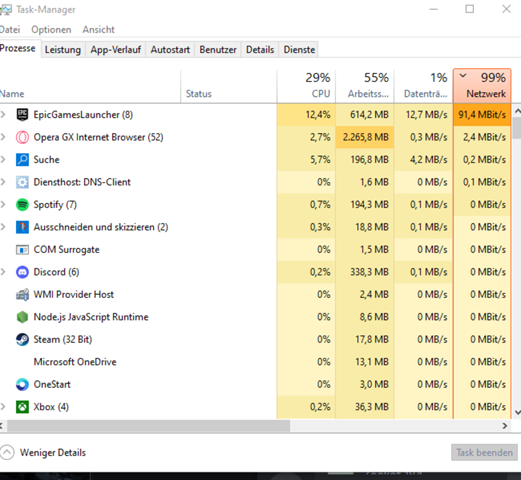Expand the Discord (6) process group
The height and width of the screenshot is (480, 521).
point(3,272)
